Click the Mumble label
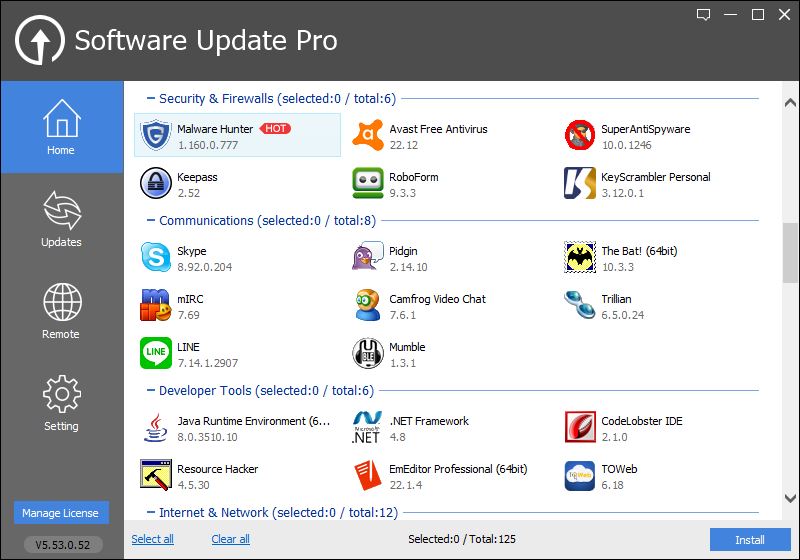The width and height of the screenshot is (800, 560). click(407, 347)
